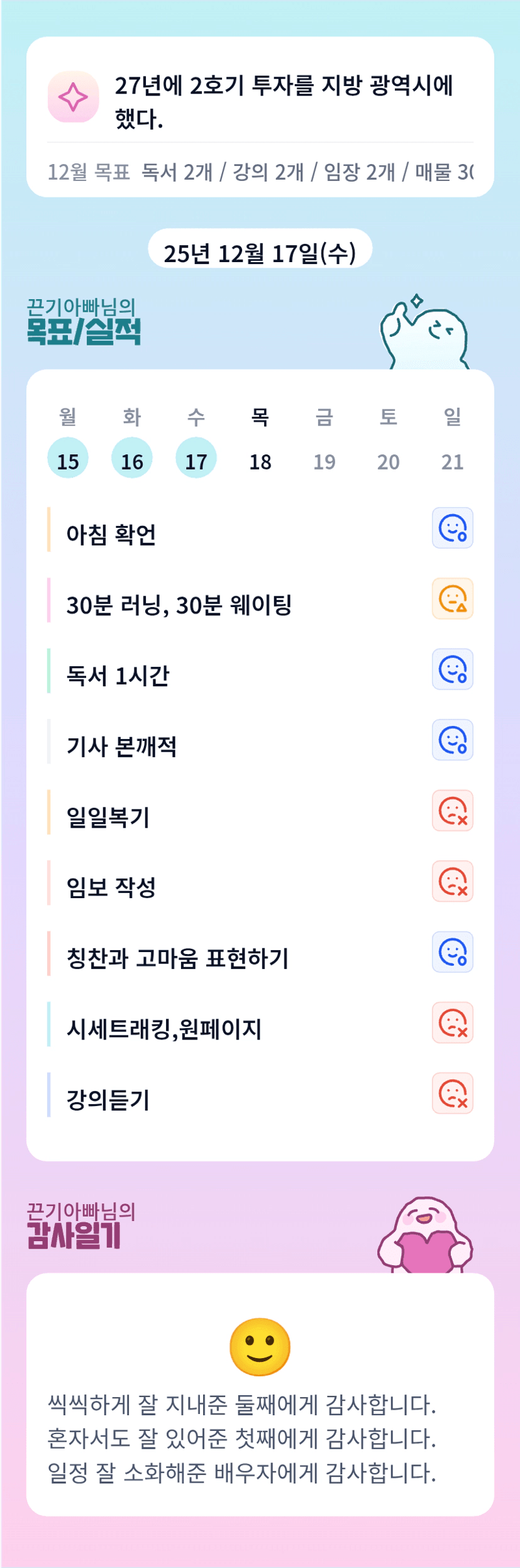Click the status icon for 칭찬과 고마움 표현하기

click(452, 952)
